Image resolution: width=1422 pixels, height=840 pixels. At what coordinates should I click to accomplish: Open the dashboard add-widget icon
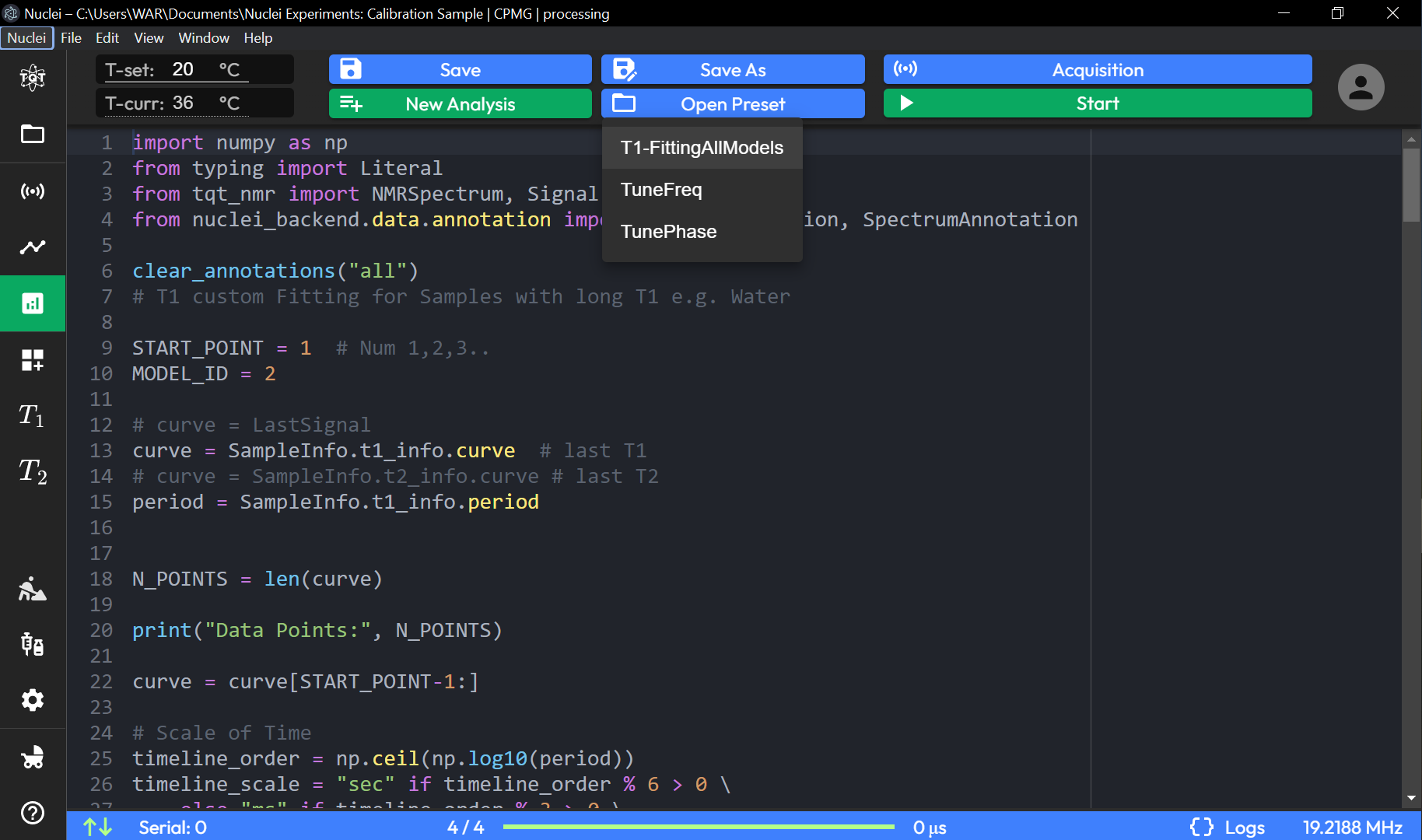pos(33,360)
